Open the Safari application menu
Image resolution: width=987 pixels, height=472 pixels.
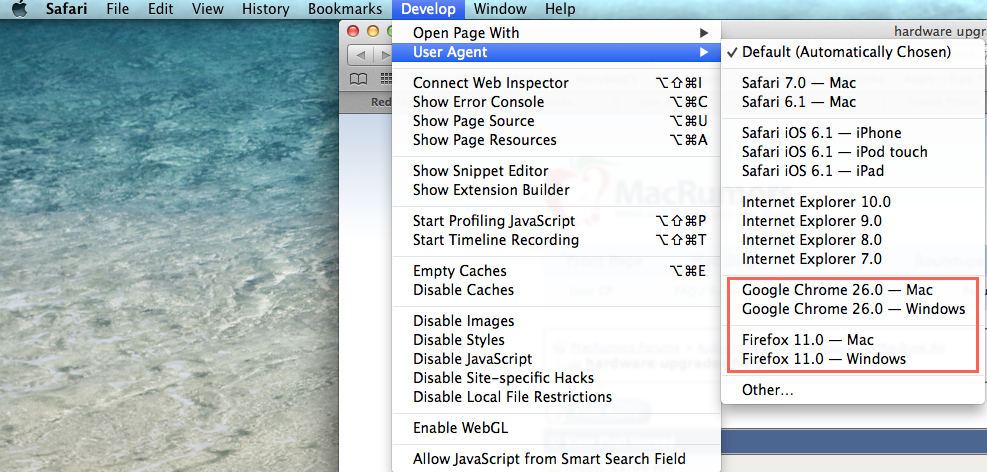pyautogui.click(x=66, y=9)
